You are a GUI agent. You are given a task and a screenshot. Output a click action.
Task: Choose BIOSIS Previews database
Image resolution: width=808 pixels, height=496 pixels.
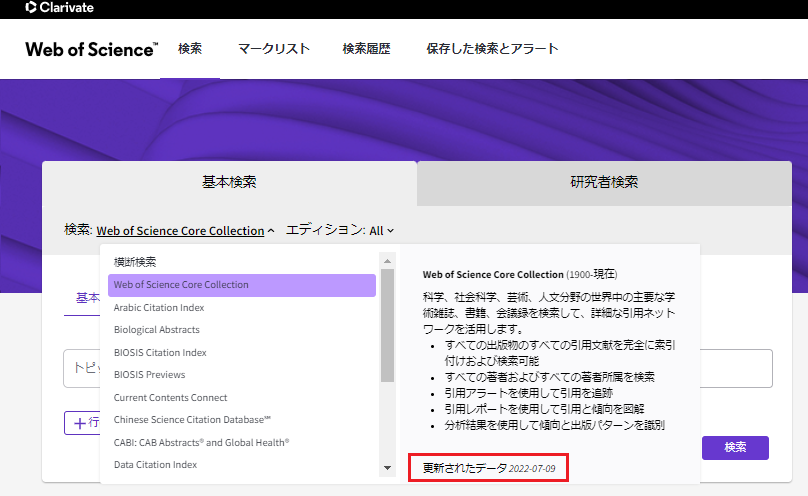[149, 374]
